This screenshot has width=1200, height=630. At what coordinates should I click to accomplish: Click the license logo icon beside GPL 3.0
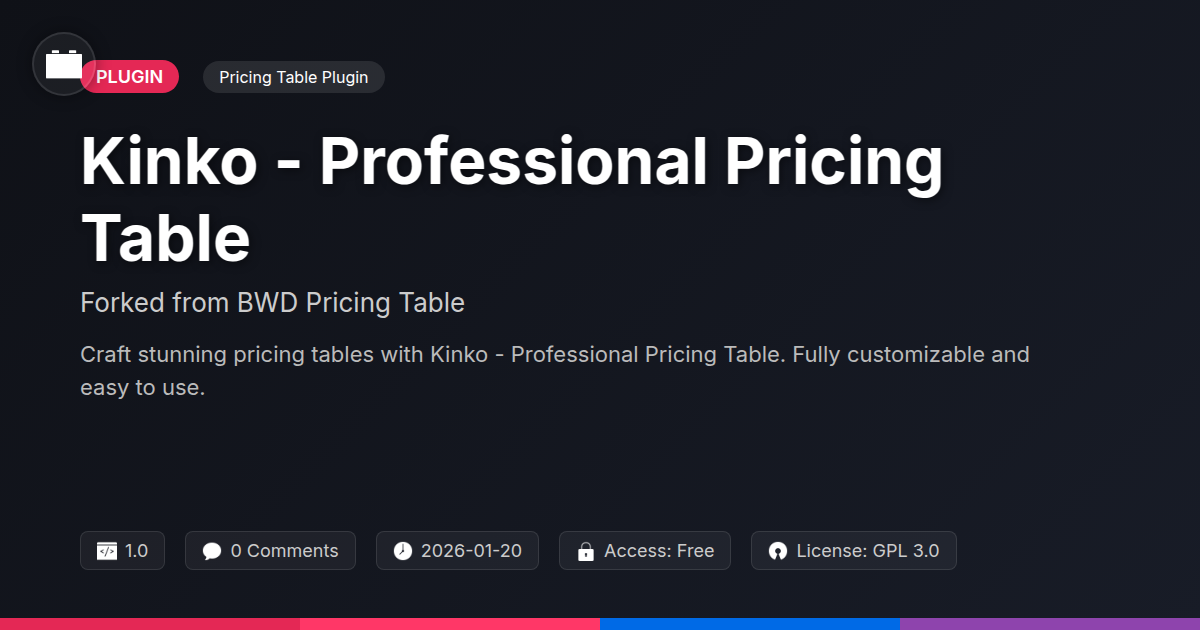point(778,551)
